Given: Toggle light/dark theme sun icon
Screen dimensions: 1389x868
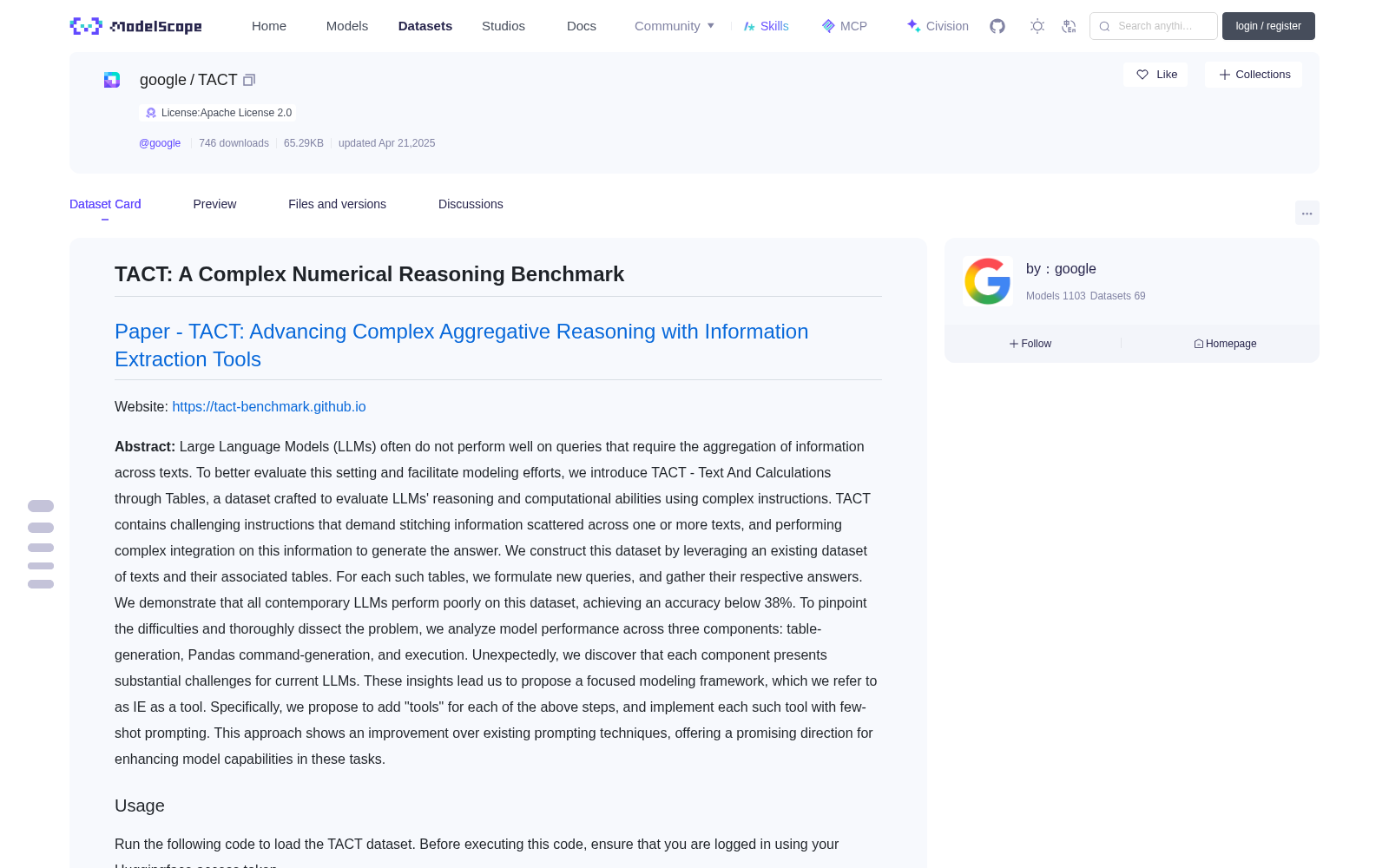Looking at the screenshot, I should click(1037, 26).
